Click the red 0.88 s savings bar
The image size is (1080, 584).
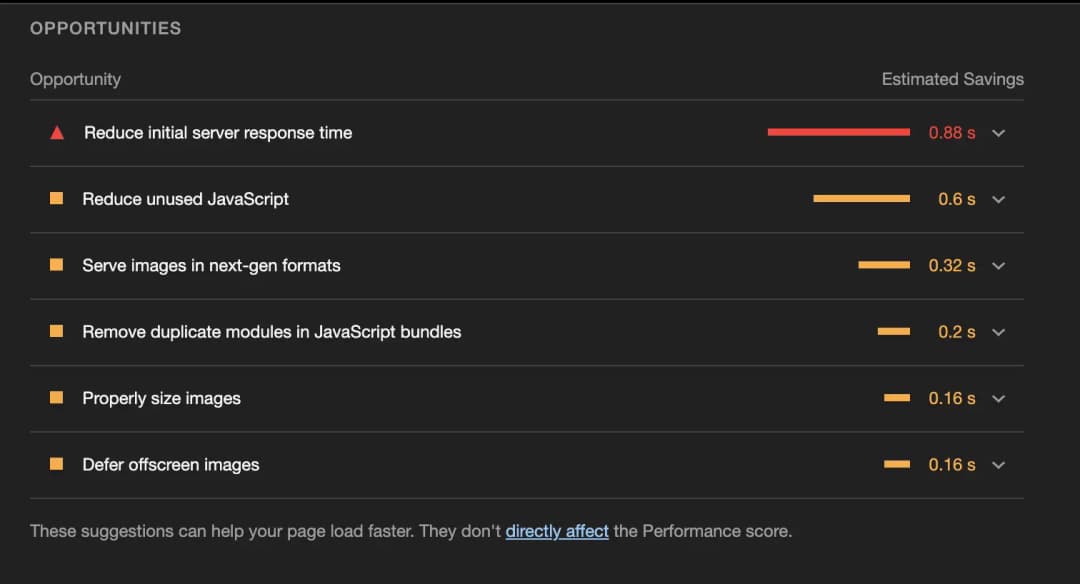click(838, 132)
